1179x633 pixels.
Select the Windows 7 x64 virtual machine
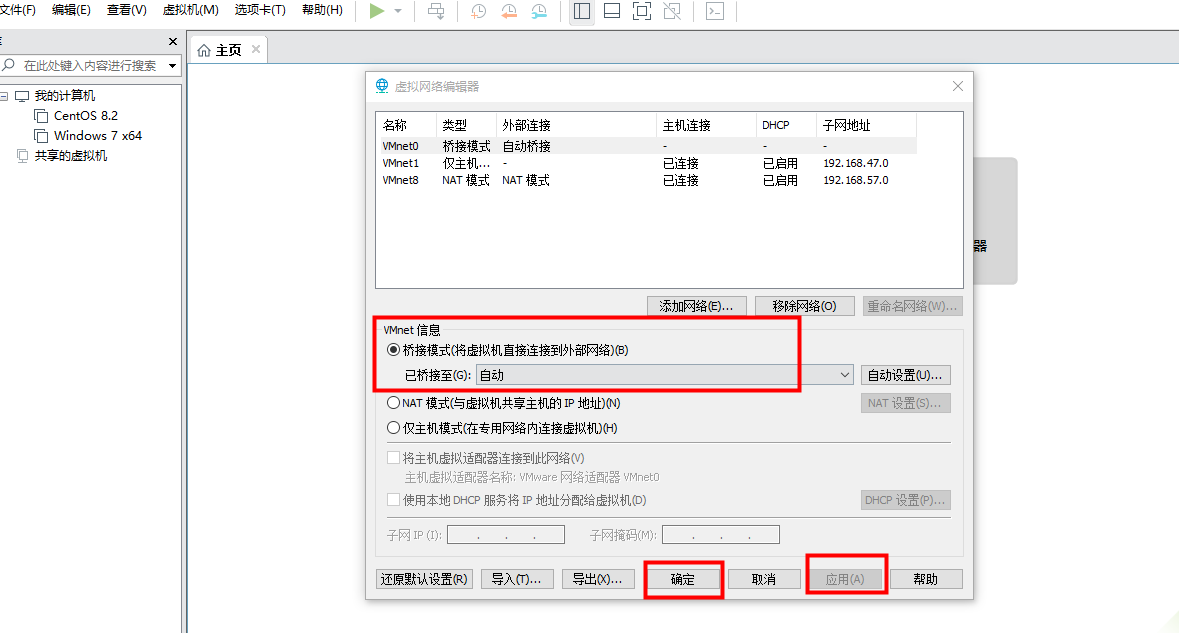(x=98, y=136)
